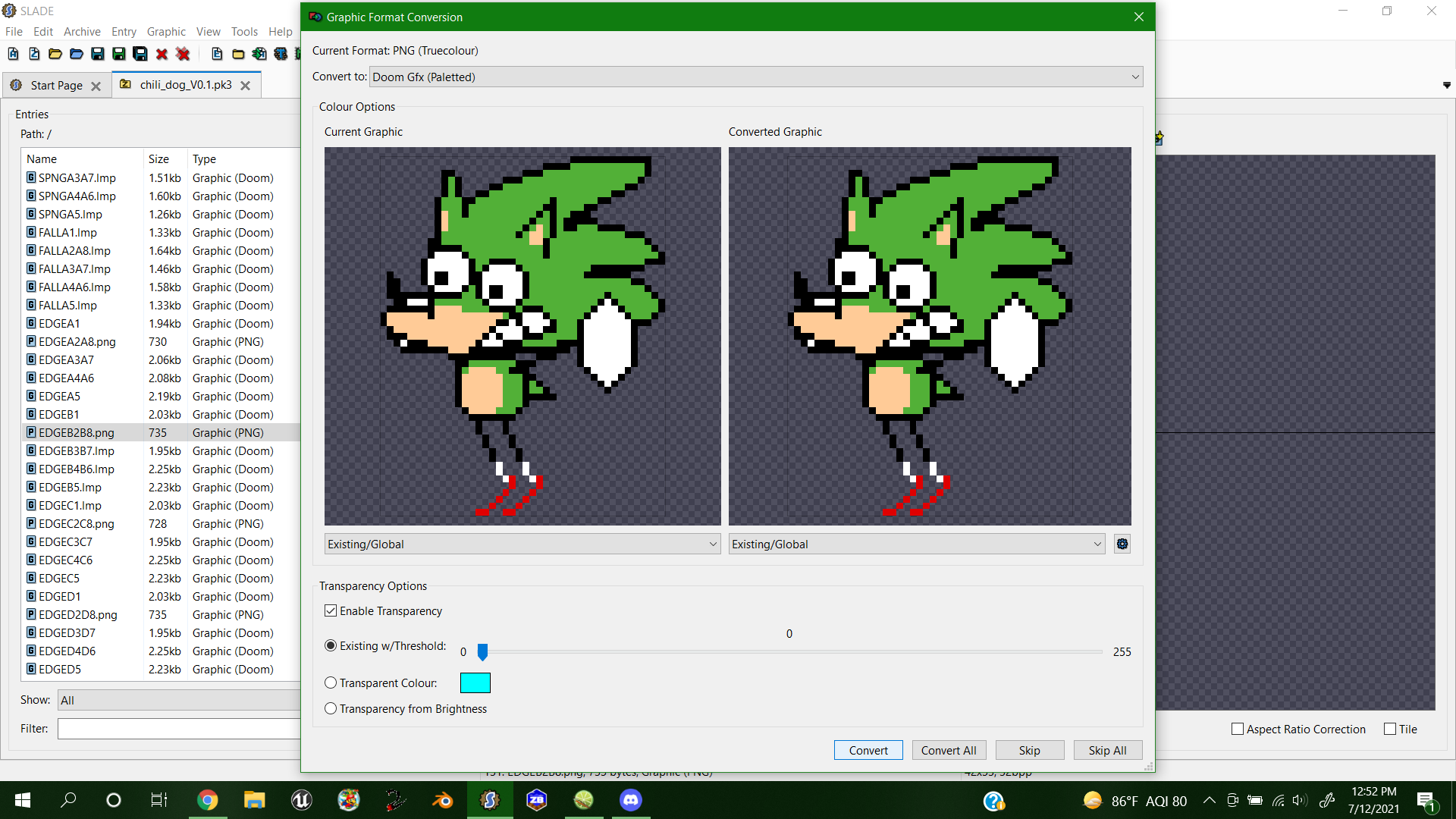Screen dimensions: 1456x819
Task: Click the Close All double red X icon
Action: (183, 54)
